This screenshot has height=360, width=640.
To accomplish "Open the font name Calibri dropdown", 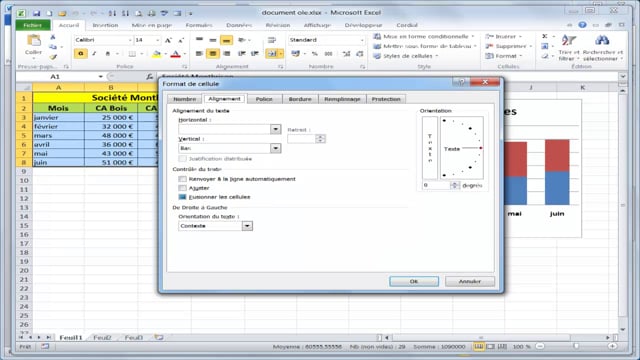I will [x=130, y=40].
